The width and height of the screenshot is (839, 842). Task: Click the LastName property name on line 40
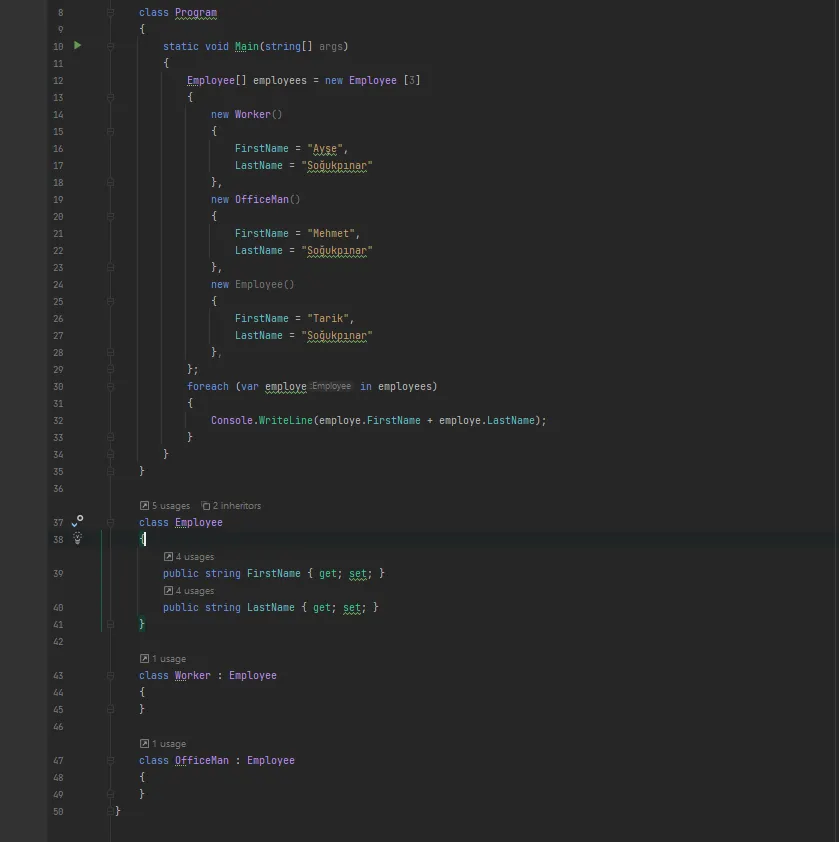tap(271, 607)
